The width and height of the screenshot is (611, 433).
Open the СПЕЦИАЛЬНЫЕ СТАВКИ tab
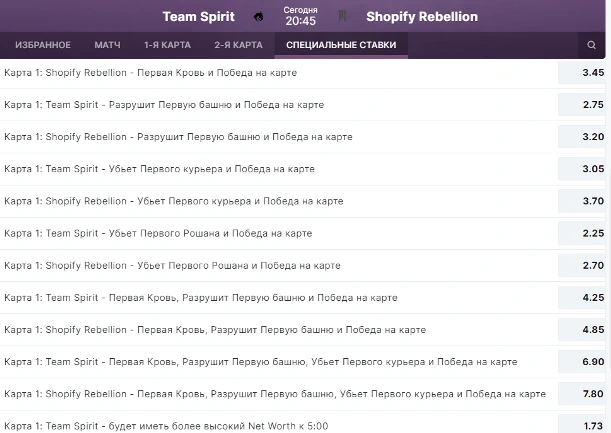pos(341,45)
